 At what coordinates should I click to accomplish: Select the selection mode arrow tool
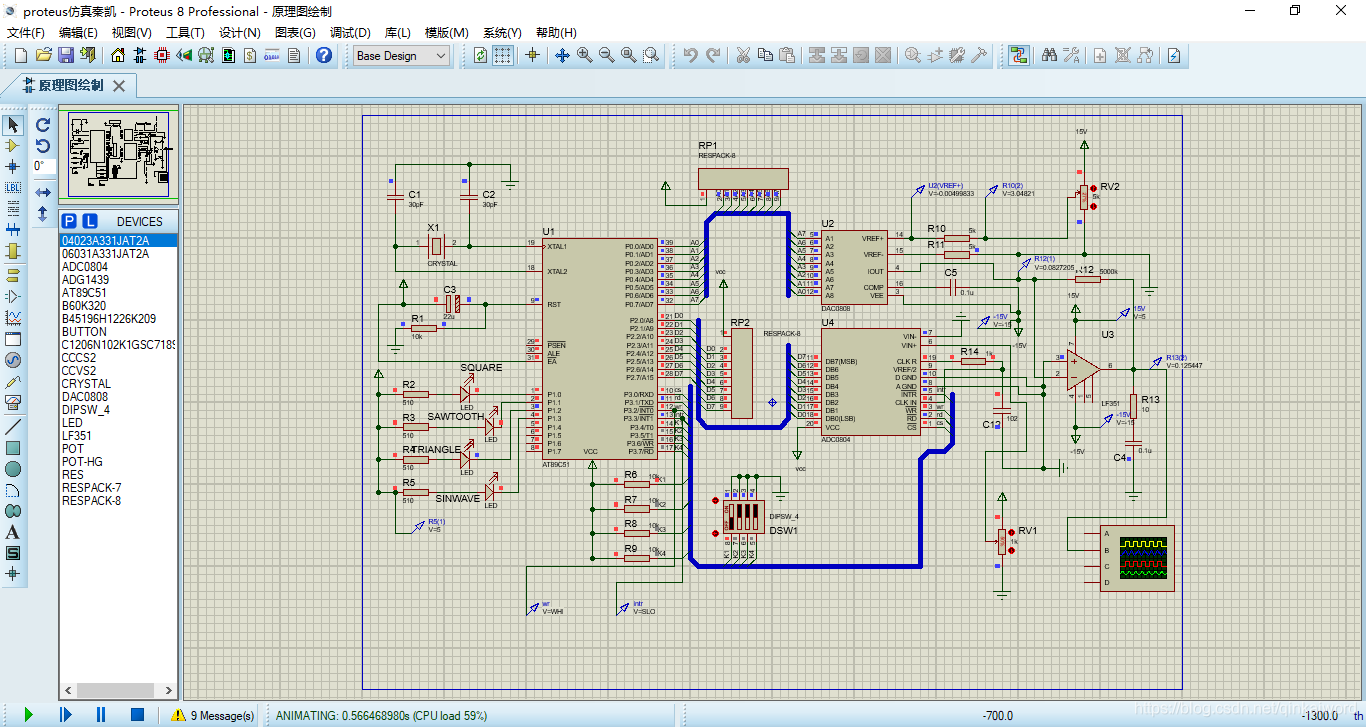pos(13,125)
